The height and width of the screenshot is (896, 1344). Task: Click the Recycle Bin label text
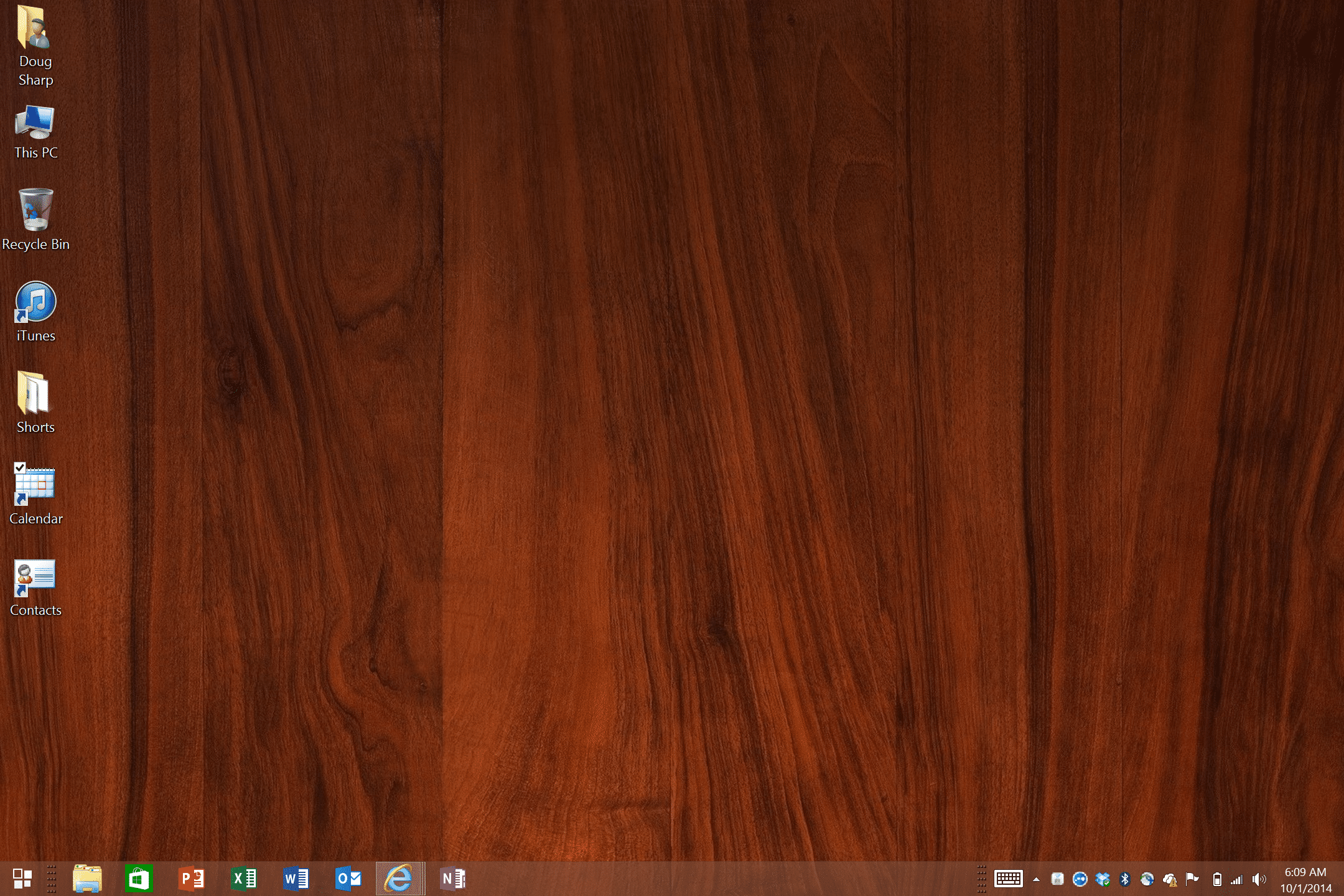[x=35, y=245]
